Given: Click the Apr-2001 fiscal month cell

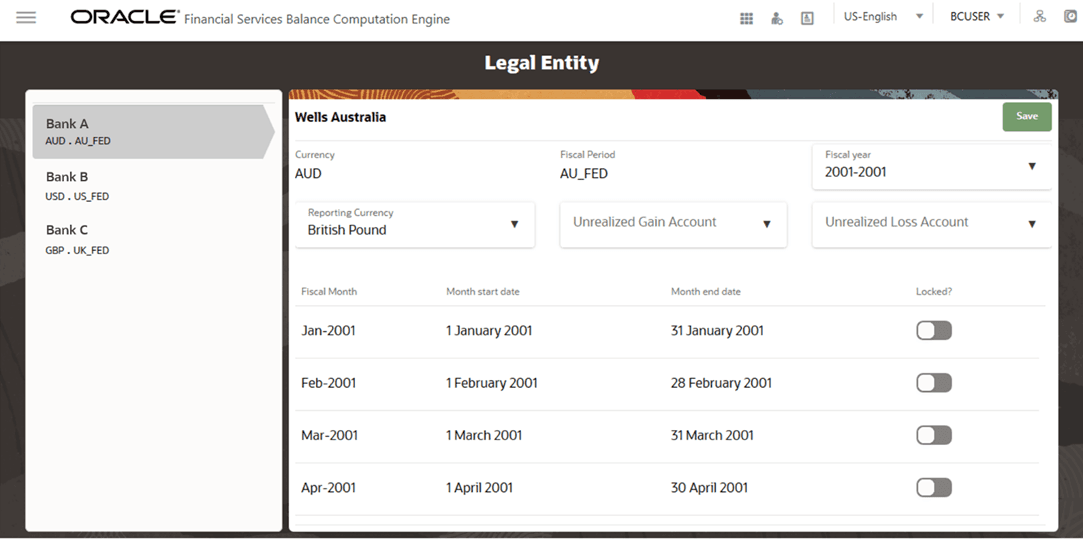Looking at the screenshot, I should tap(329, 488).
